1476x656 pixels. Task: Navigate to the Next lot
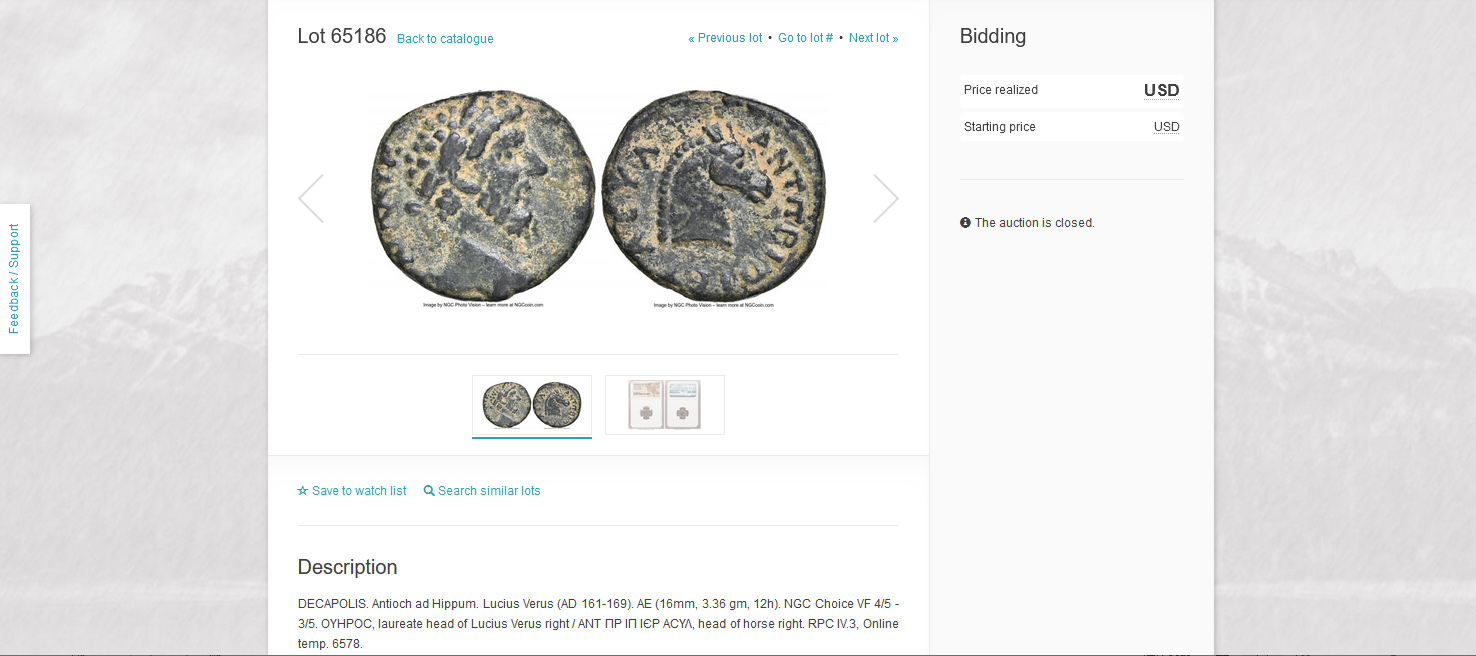(x=874, y=38)
